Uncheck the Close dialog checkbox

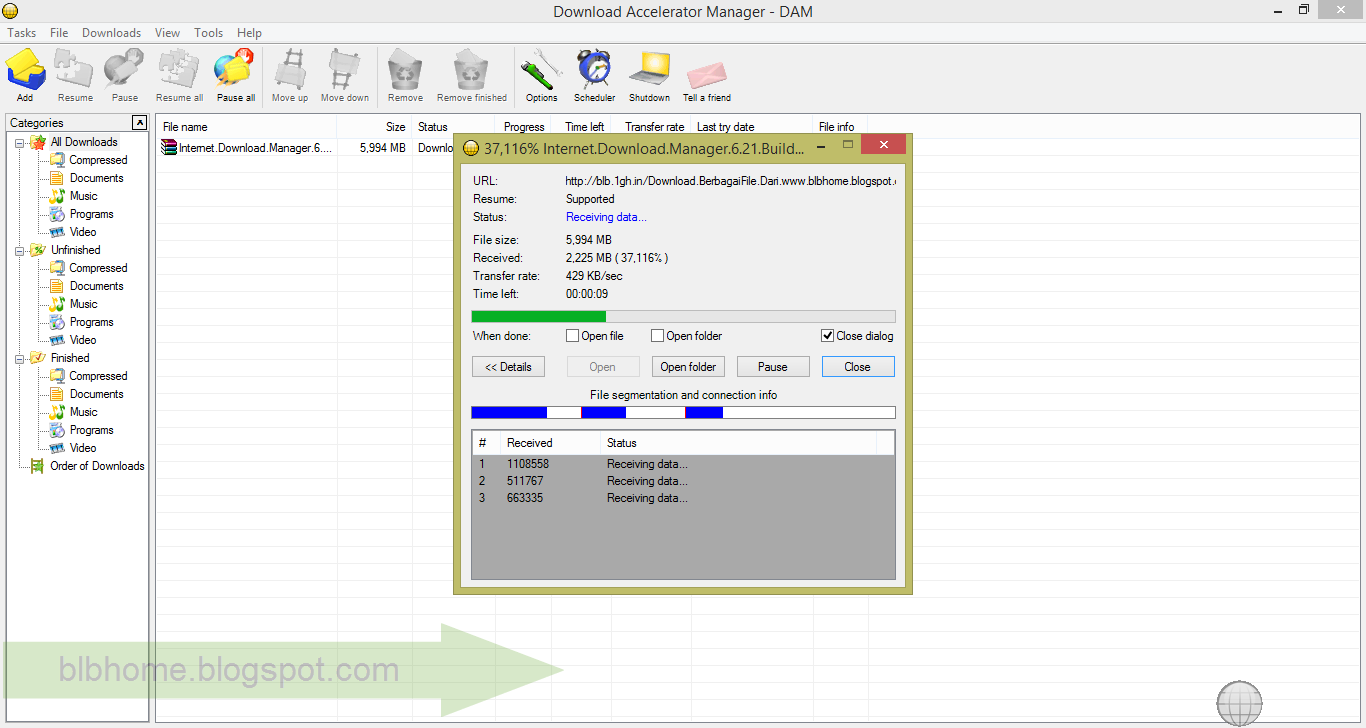coord(828,336)
